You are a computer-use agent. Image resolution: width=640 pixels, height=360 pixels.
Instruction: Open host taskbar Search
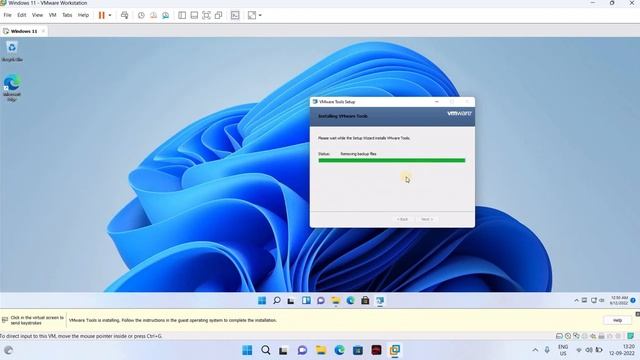(266, 350)
